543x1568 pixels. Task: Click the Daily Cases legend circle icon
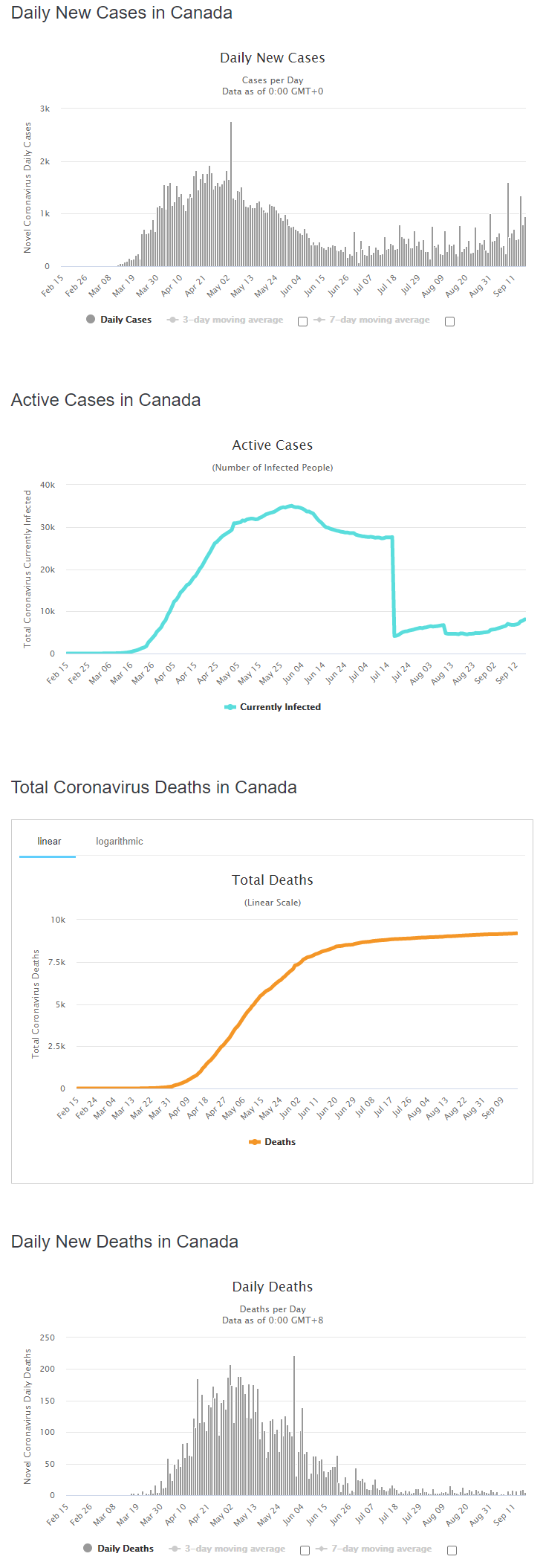coord(91,319)
